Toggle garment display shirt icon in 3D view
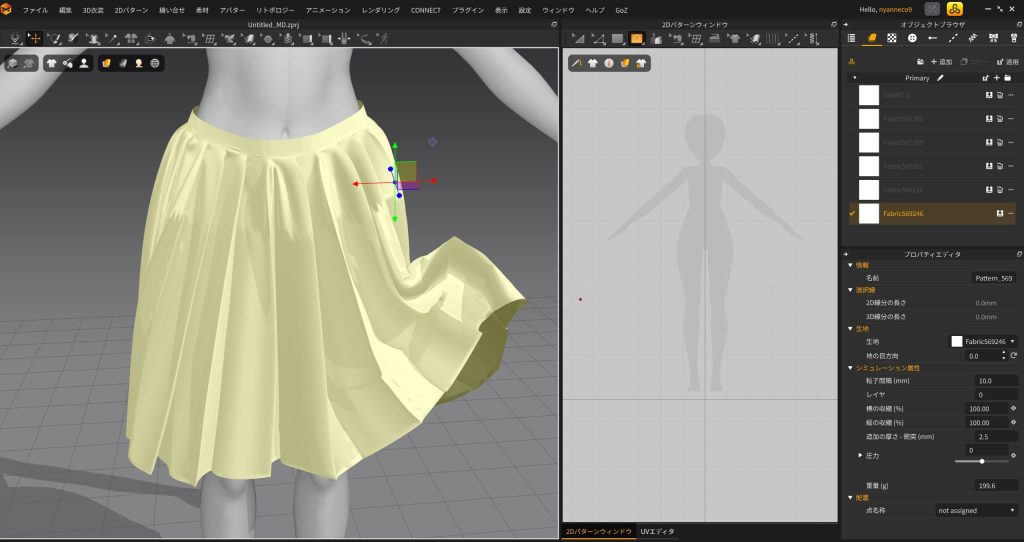Screen dimensions: 1024x542 pyautogui.click(x=51, y=62)
